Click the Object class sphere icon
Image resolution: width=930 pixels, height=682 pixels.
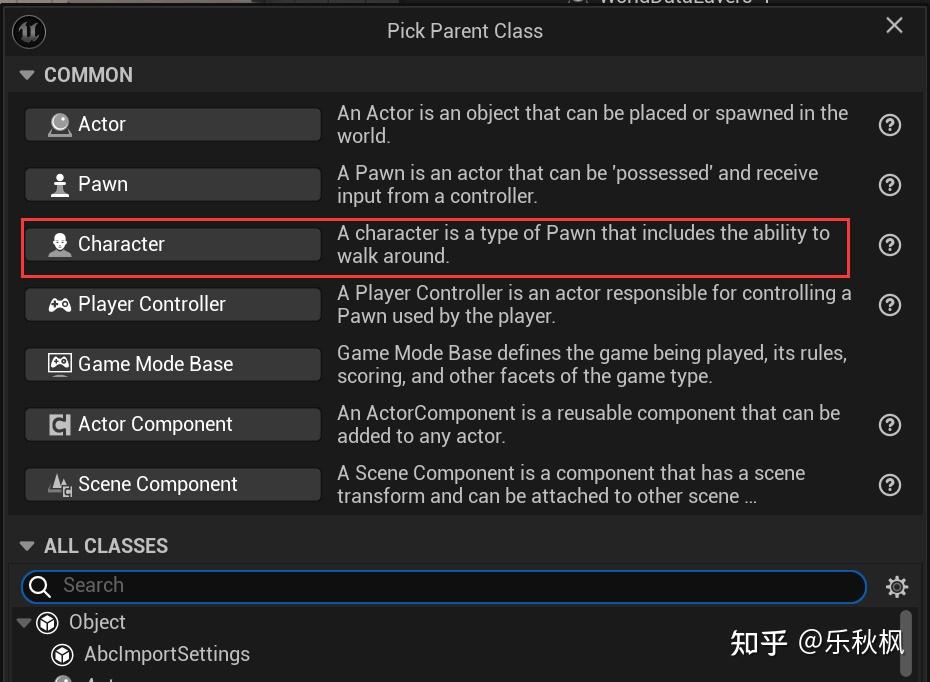(x=48, y=622)
